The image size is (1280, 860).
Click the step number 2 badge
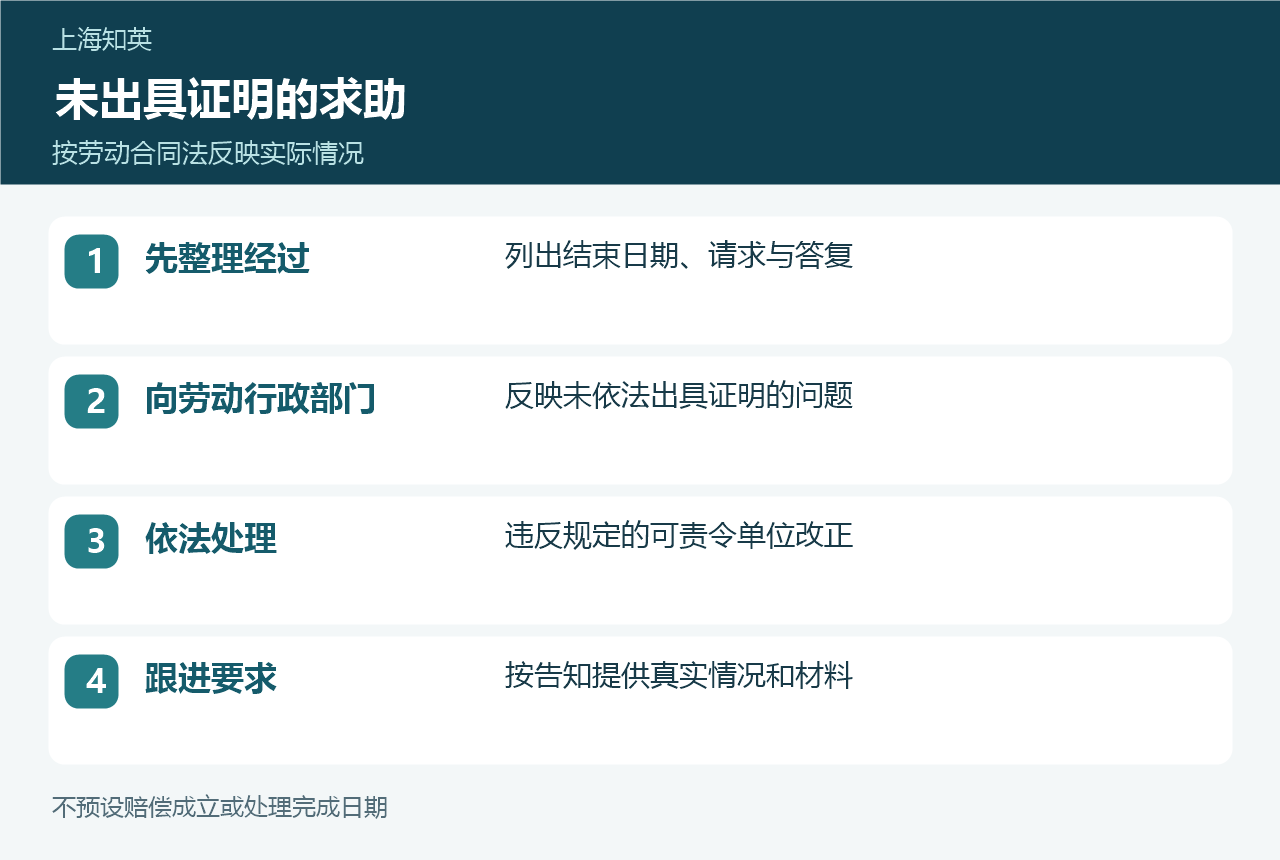pos(91,401)
